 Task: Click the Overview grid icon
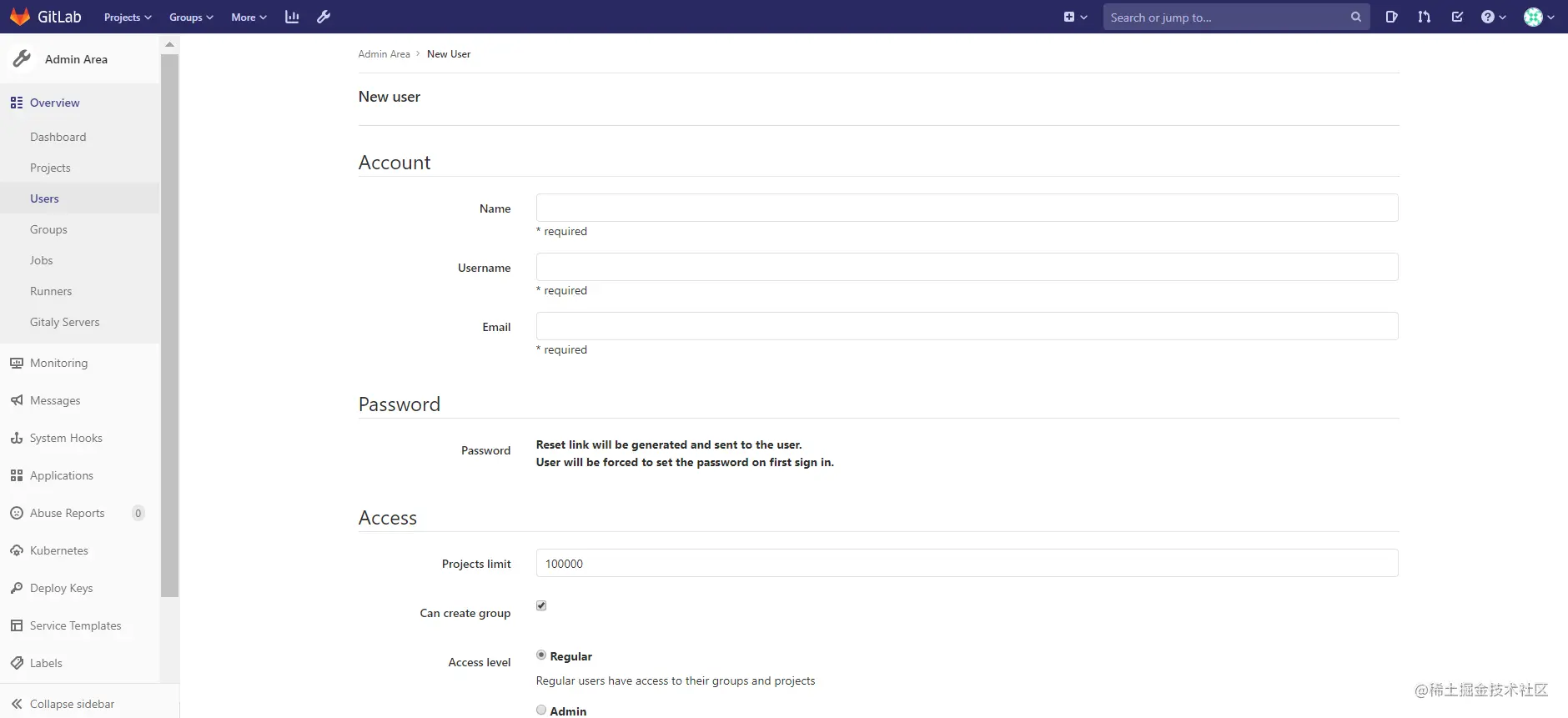coord(17,103)
